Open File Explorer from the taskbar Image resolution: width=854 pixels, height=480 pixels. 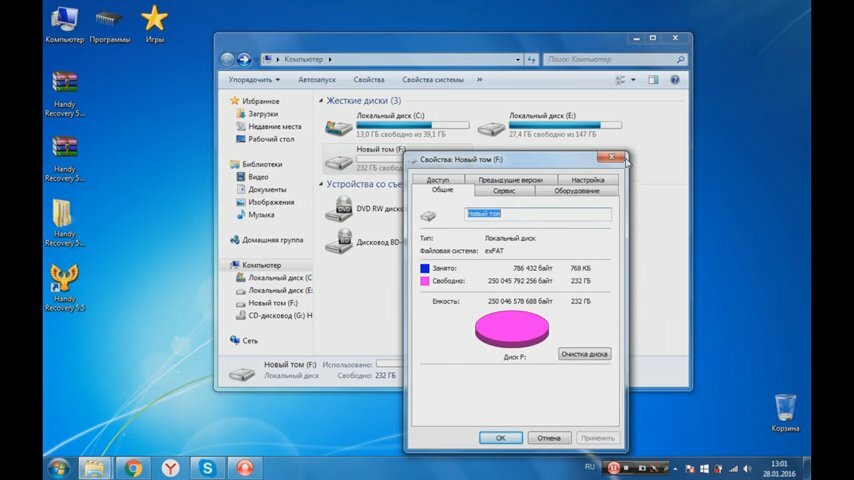[94, 468]
